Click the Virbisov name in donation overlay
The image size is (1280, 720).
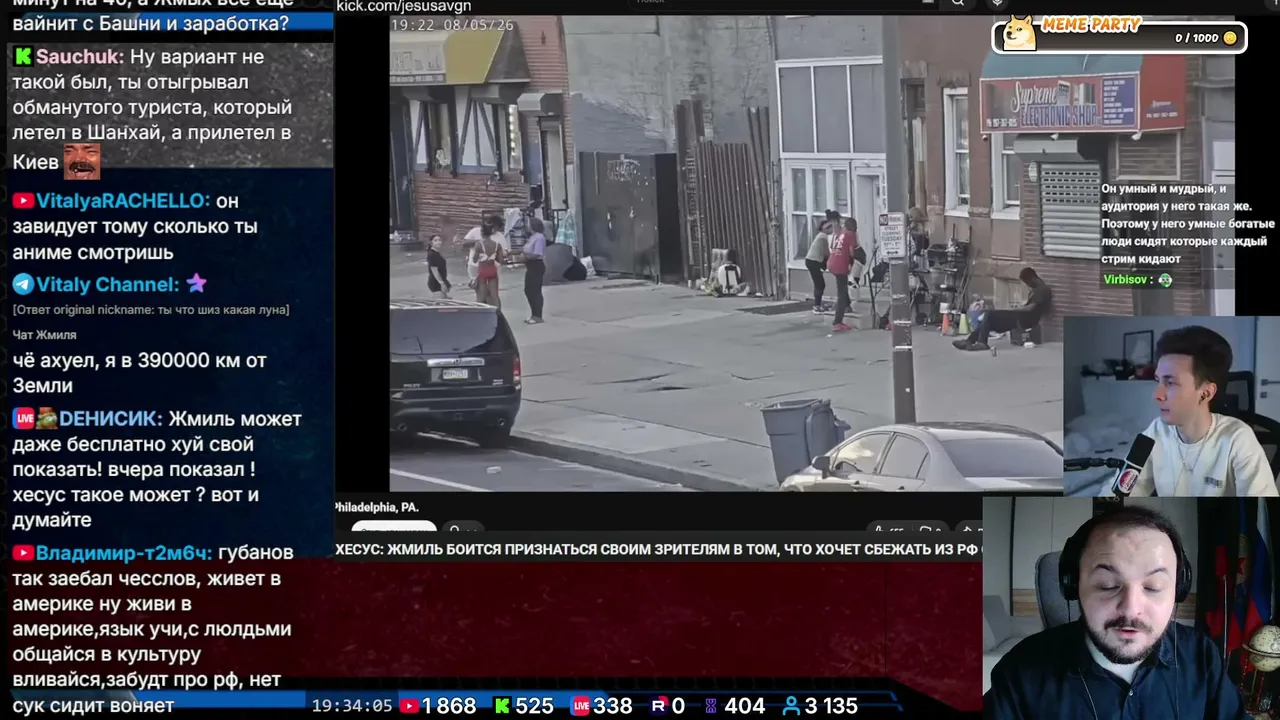(1125, 280)
